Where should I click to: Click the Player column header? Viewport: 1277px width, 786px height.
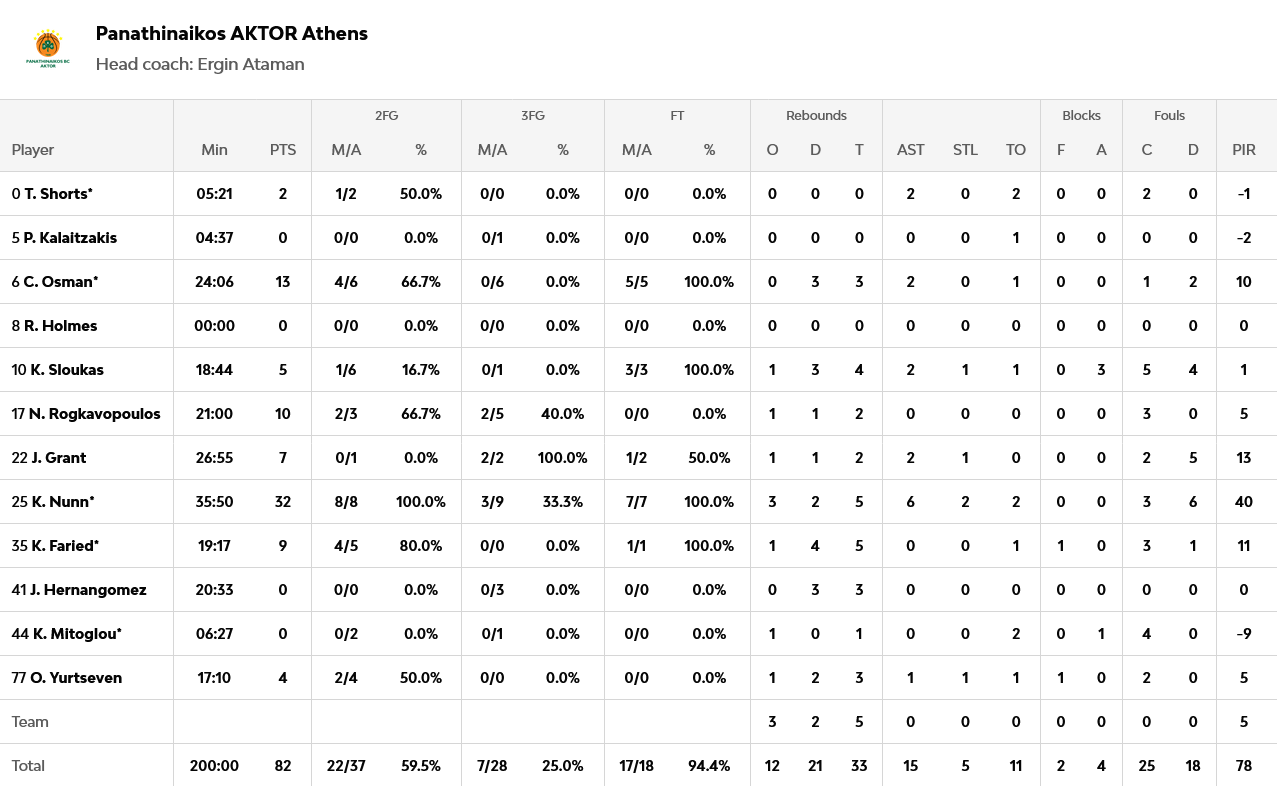[33, 150]
